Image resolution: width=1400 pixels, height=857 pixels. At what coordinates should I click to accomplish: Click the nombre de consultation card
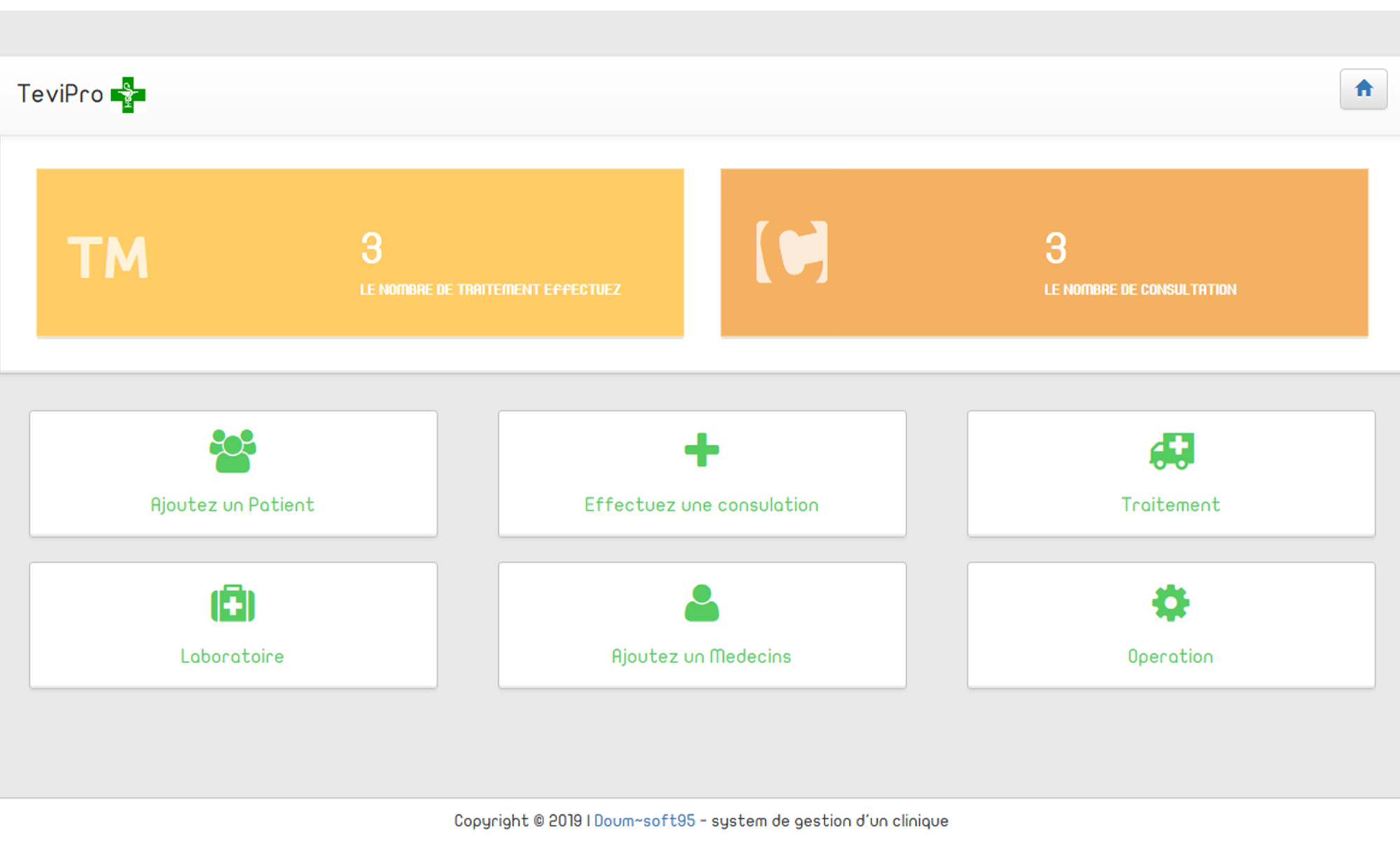coord(1140,289)
